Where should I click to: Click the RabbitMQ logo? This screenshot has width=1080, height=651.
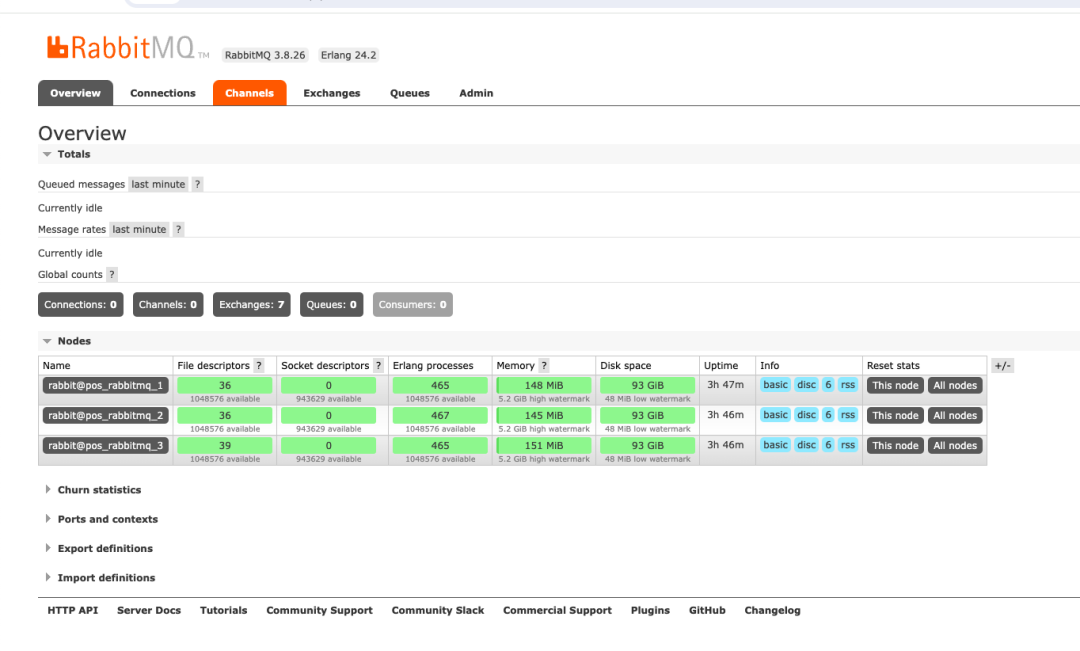point(127,48)
